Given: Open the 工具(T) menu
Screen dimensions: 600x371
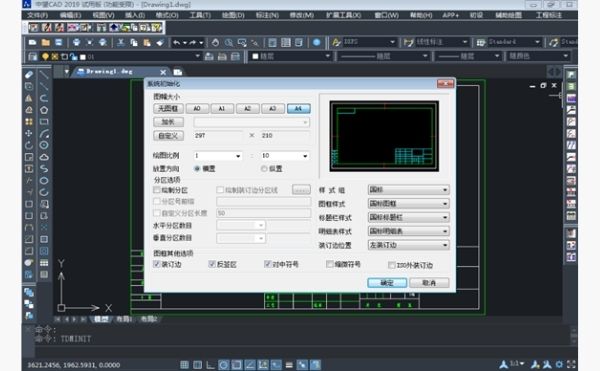Looking at the screenshot, I should click(x=200, y=15).
